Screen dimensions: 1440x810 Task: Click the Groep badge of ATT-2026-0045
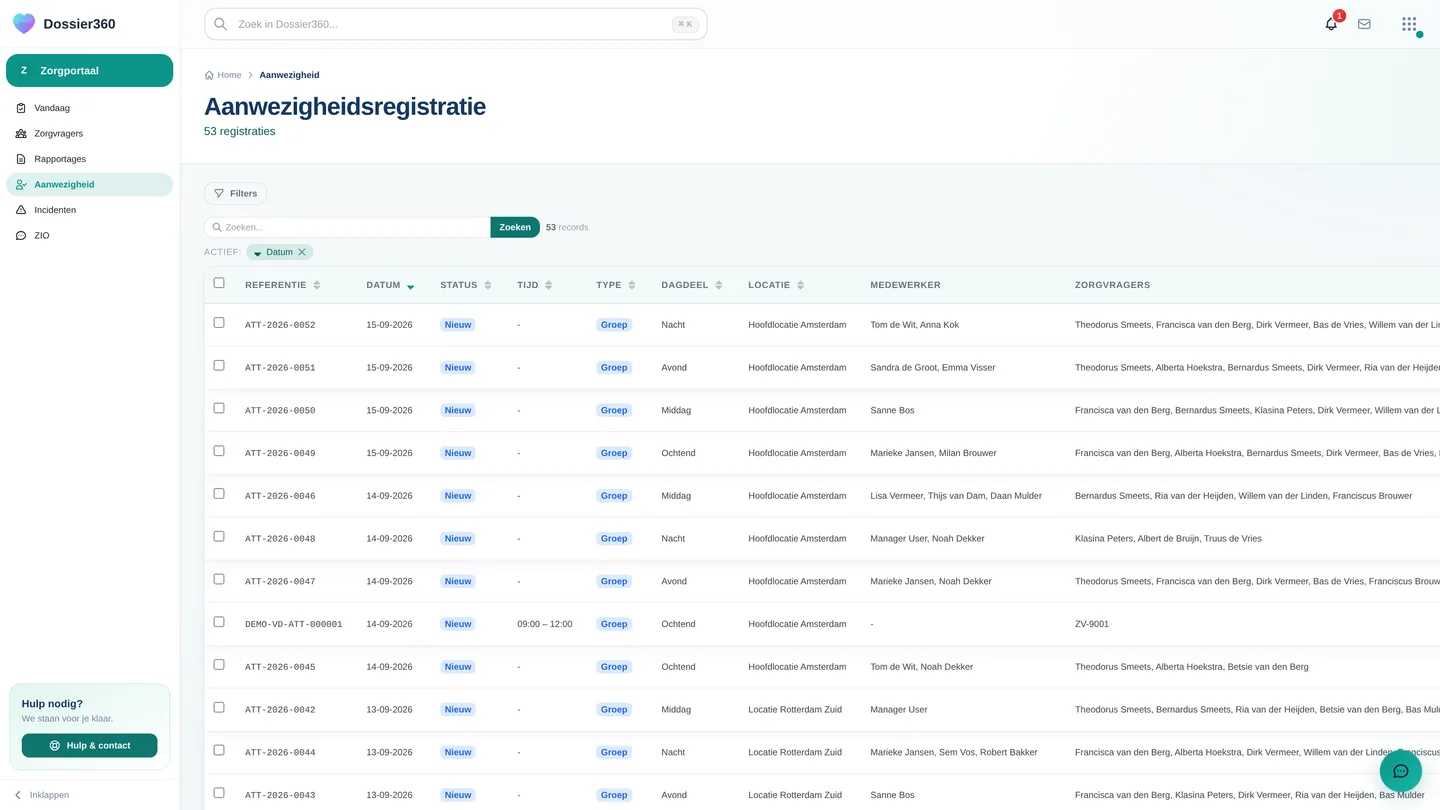pos(614,667)
